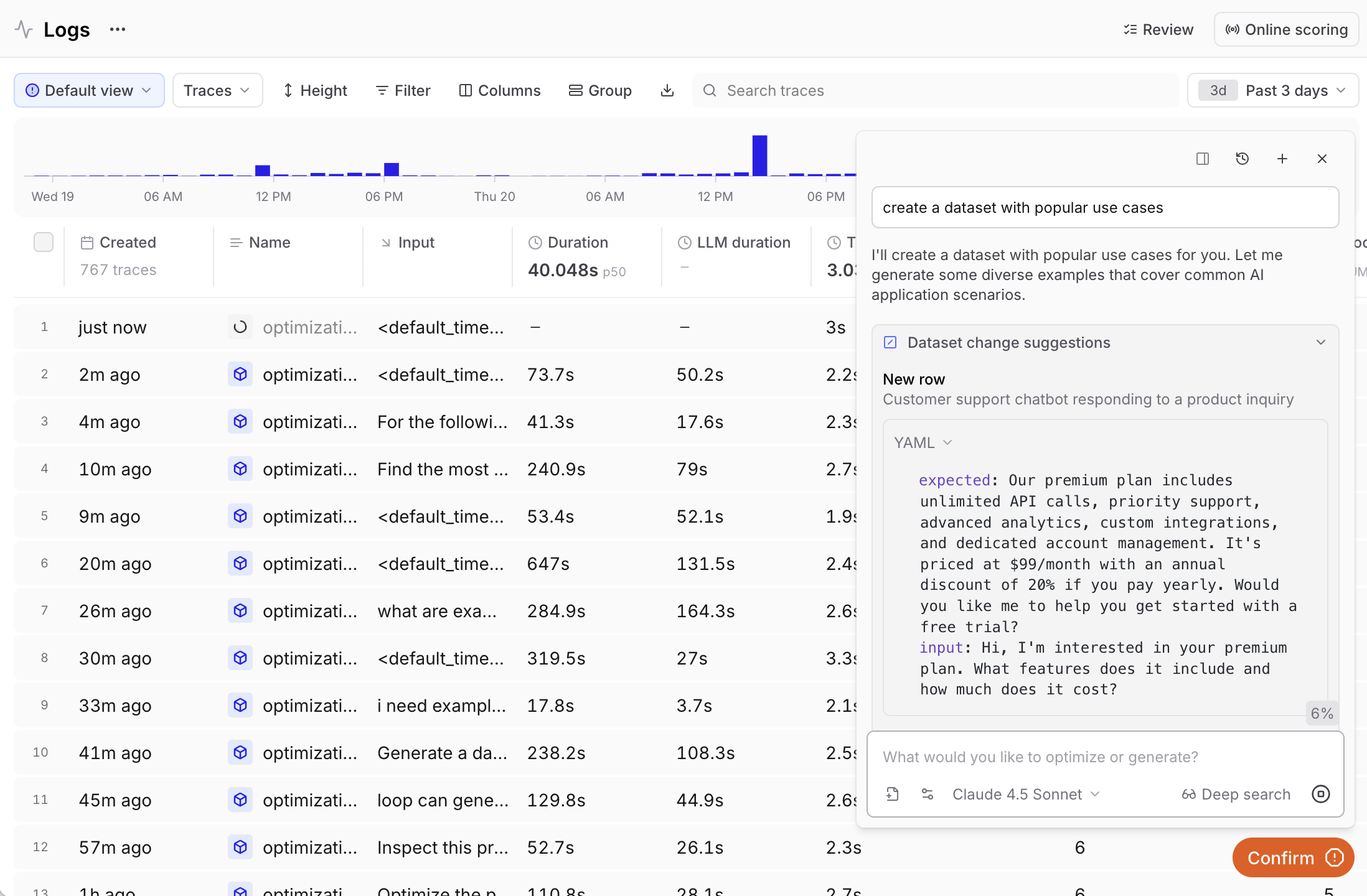
Task: Click the stop generation icon
Action: click(x=1321, y=794)
